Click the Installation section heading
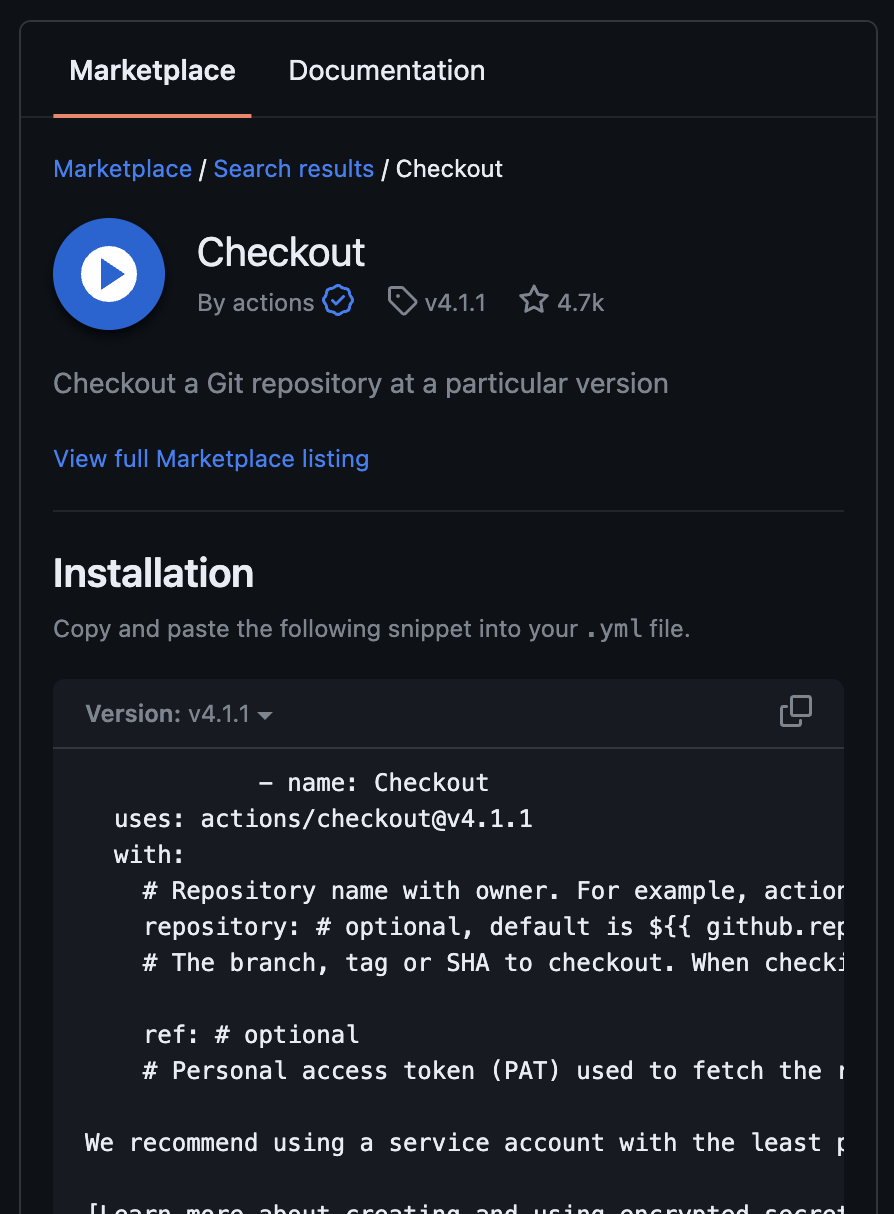This screenshot has width=894, height=1214. (153, 574)
